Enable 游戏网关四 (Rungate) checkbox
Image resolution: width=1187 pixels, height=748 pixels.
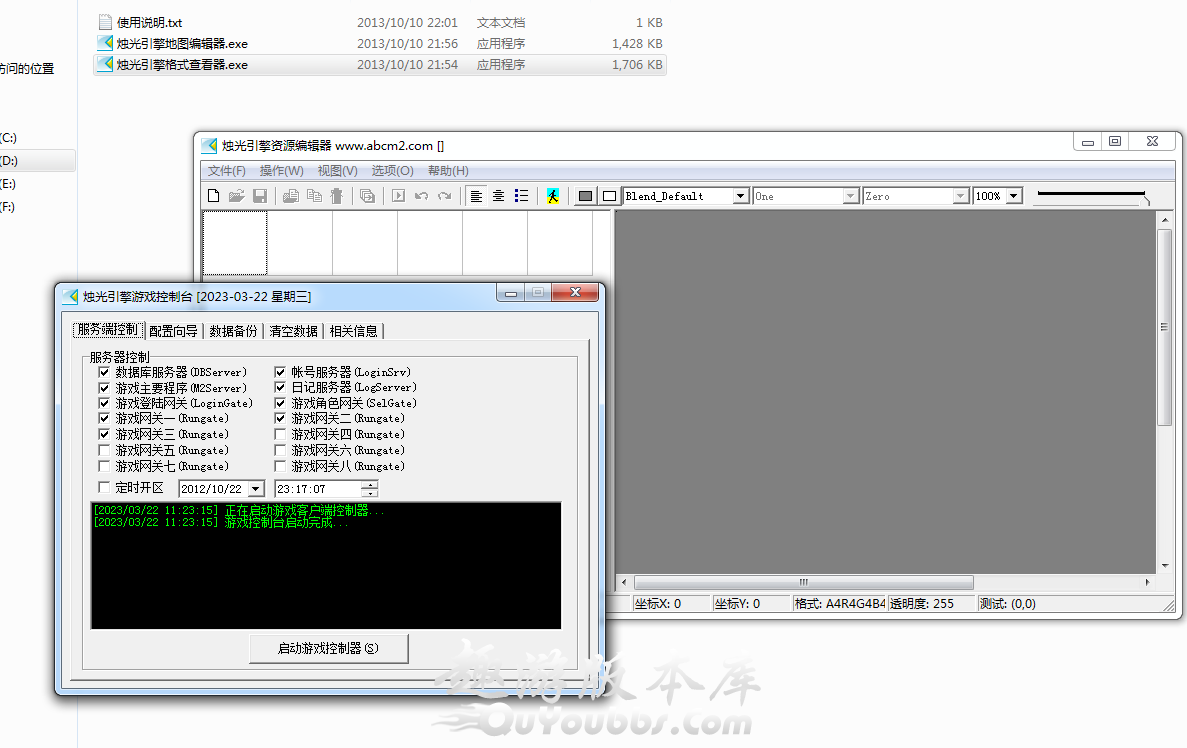click(x=280, y=434)
